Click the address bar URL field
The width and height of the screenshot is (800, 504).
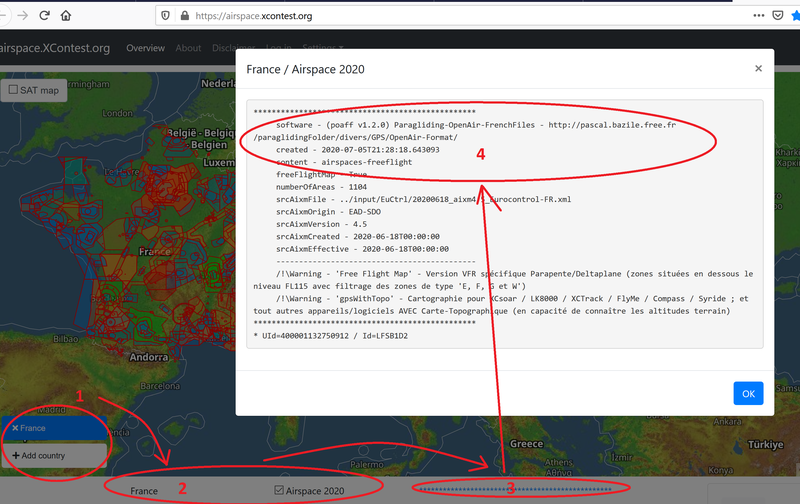click(457, 16)
